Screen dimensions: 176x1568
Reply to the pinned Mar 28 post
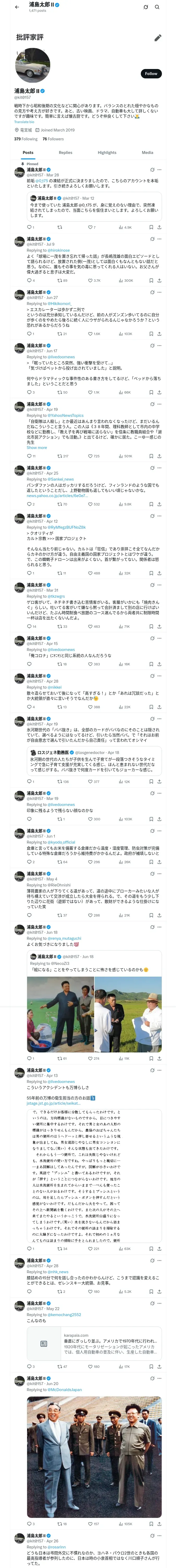click(x=29, y=227)
